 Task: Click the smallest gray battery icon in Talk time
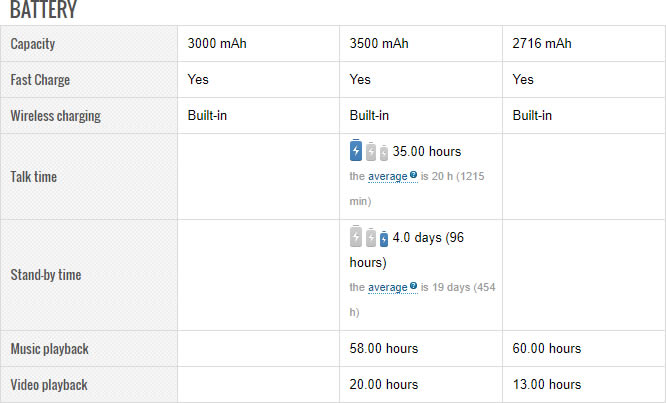point(383,153)
